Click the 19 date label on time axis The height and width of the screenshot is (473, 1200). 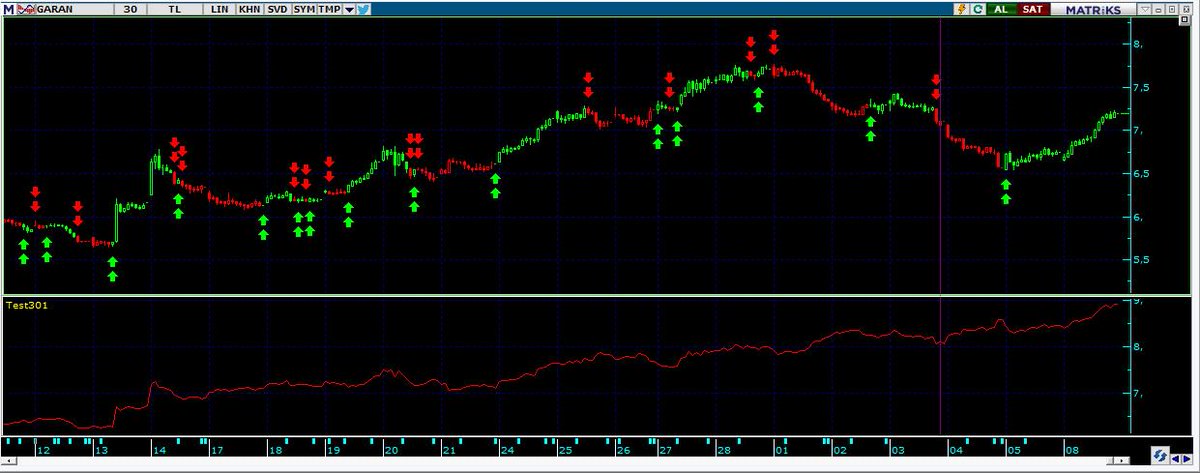332,451
